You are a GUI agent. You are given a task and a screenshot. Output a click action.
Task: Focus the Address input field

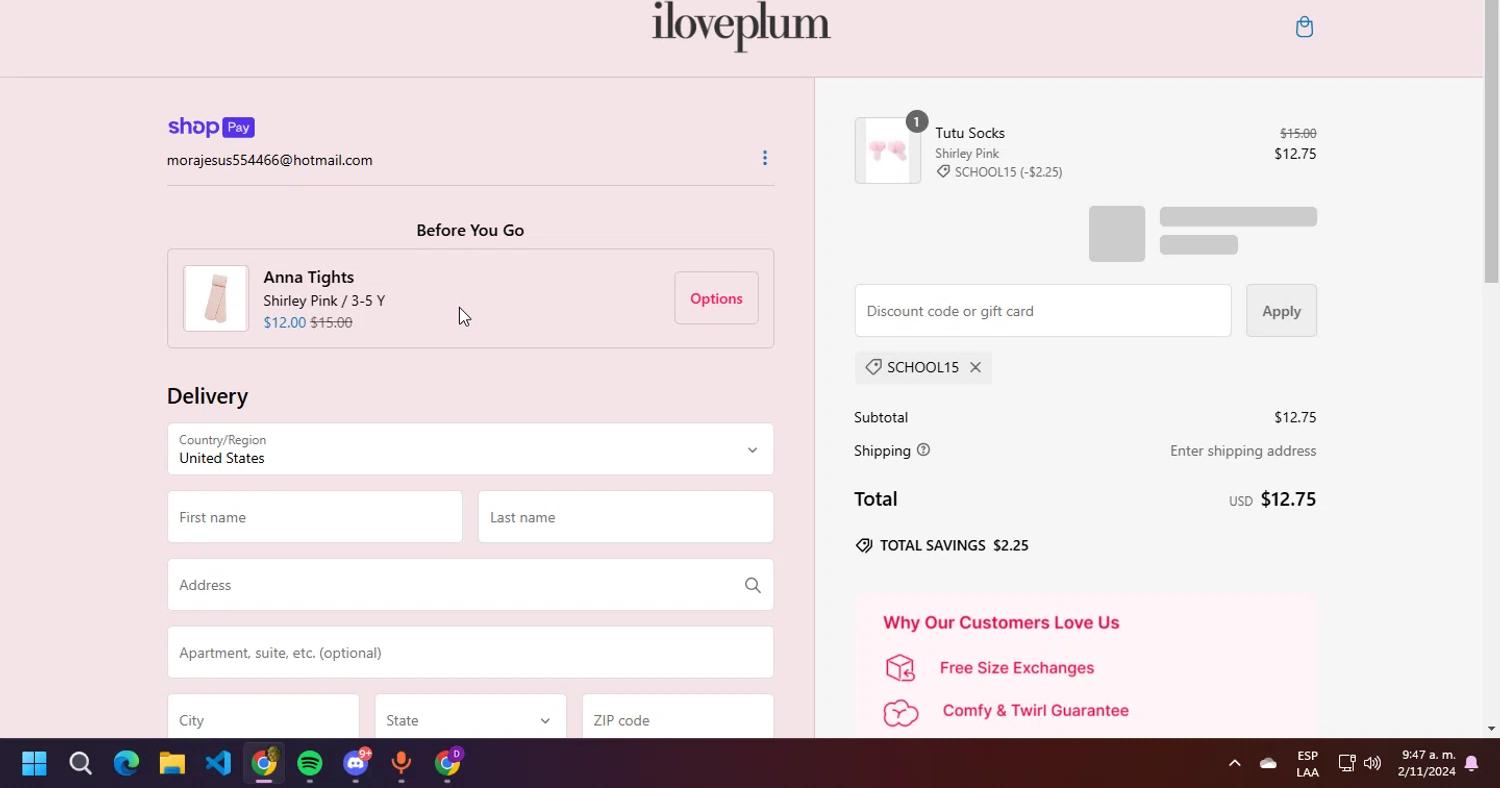coord(470,585)
